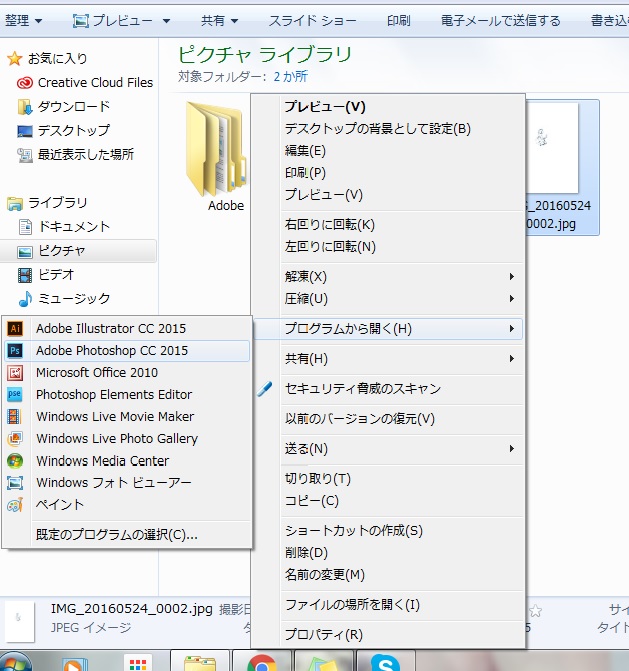Choose コピー(C) from context menu
The image size is (629, 671).
pyautogui.click(x=388, y=500)
